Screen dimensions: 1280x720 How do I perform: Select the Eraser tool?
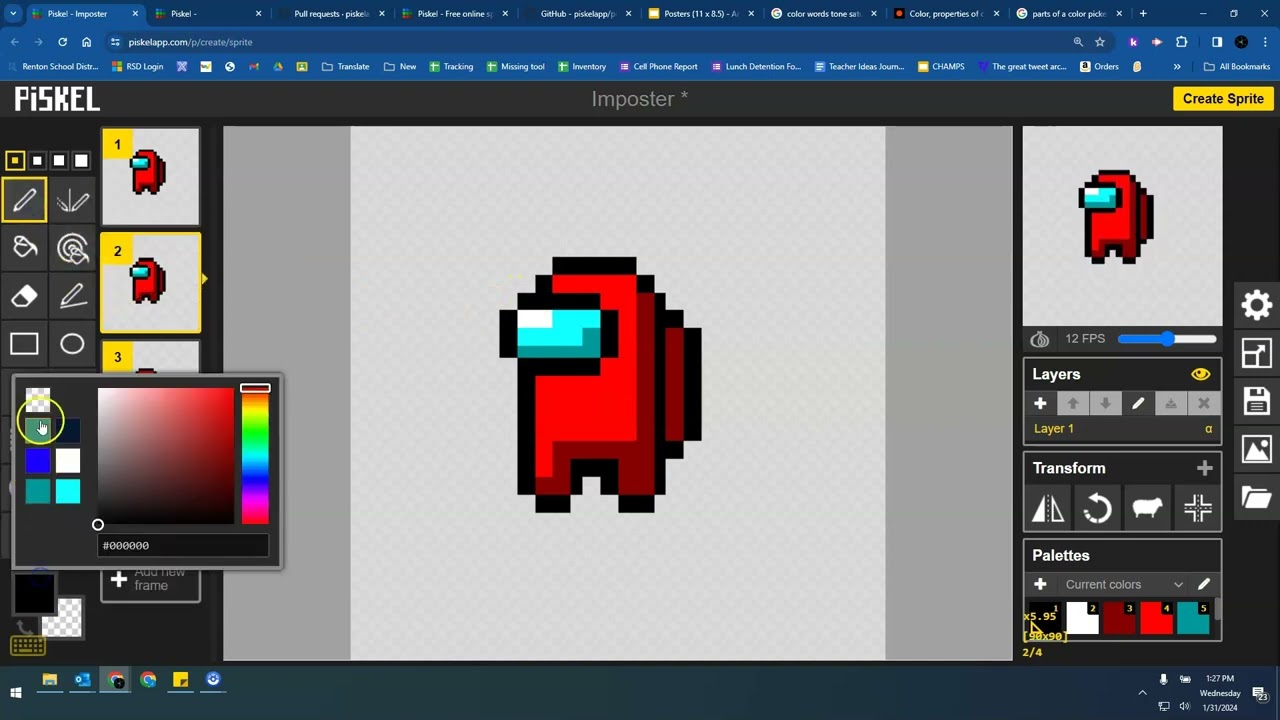[24, 296]
